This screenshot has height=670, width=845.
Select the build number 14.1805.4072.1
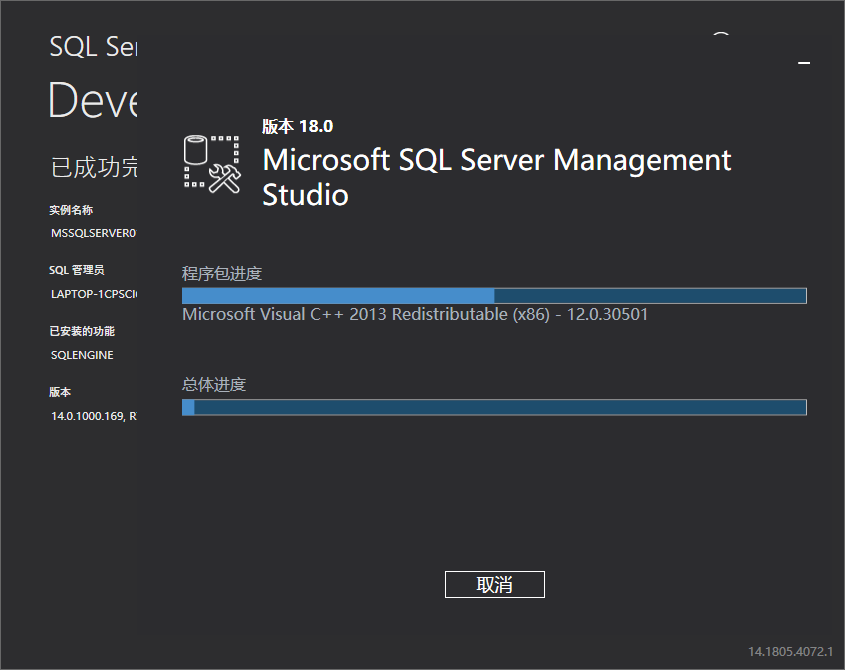click(790, 652)
